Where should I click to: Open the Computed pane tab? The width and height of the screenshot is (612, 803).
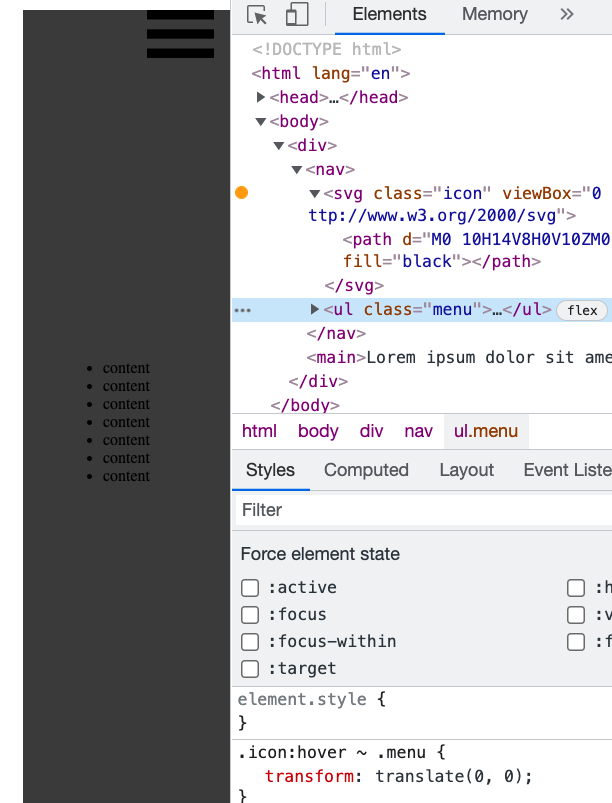click(x=366, y=470)
